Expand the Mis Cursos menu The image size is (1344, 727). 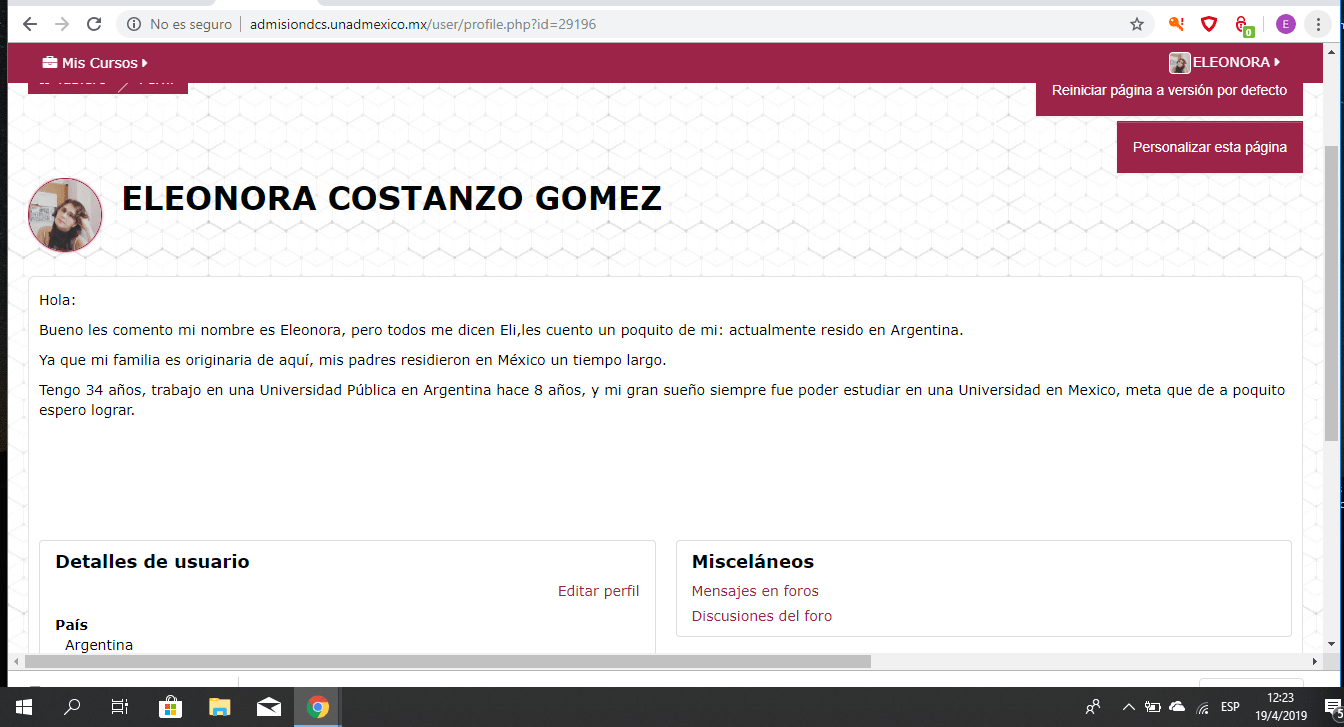tap(95, 63)
